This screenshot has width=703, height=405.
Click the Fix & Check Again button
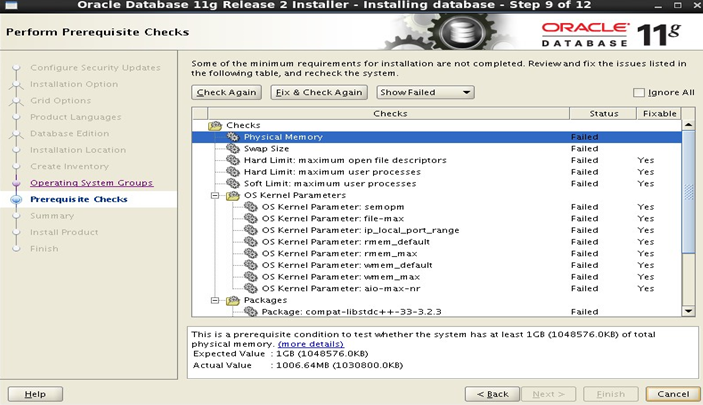click(319, 92)
